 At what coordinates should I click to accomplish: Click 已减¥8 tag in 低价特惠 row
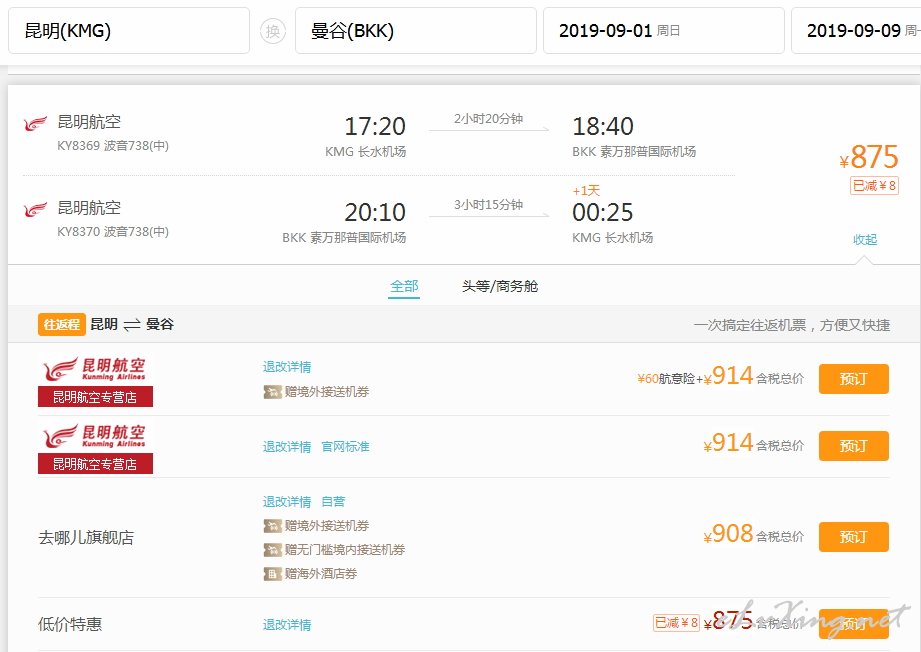676,623
